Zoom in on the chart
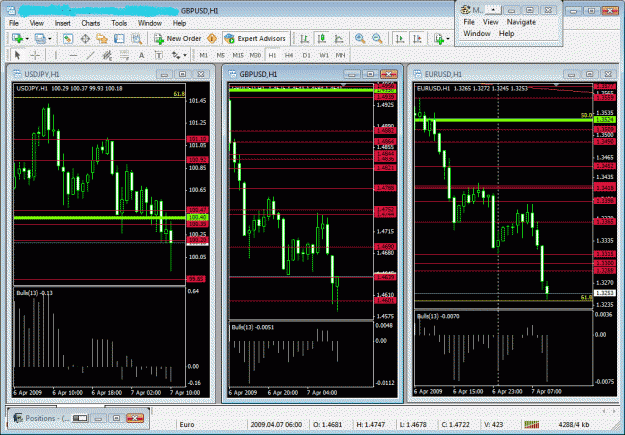 pyautogui.click(x=360, y=39)
